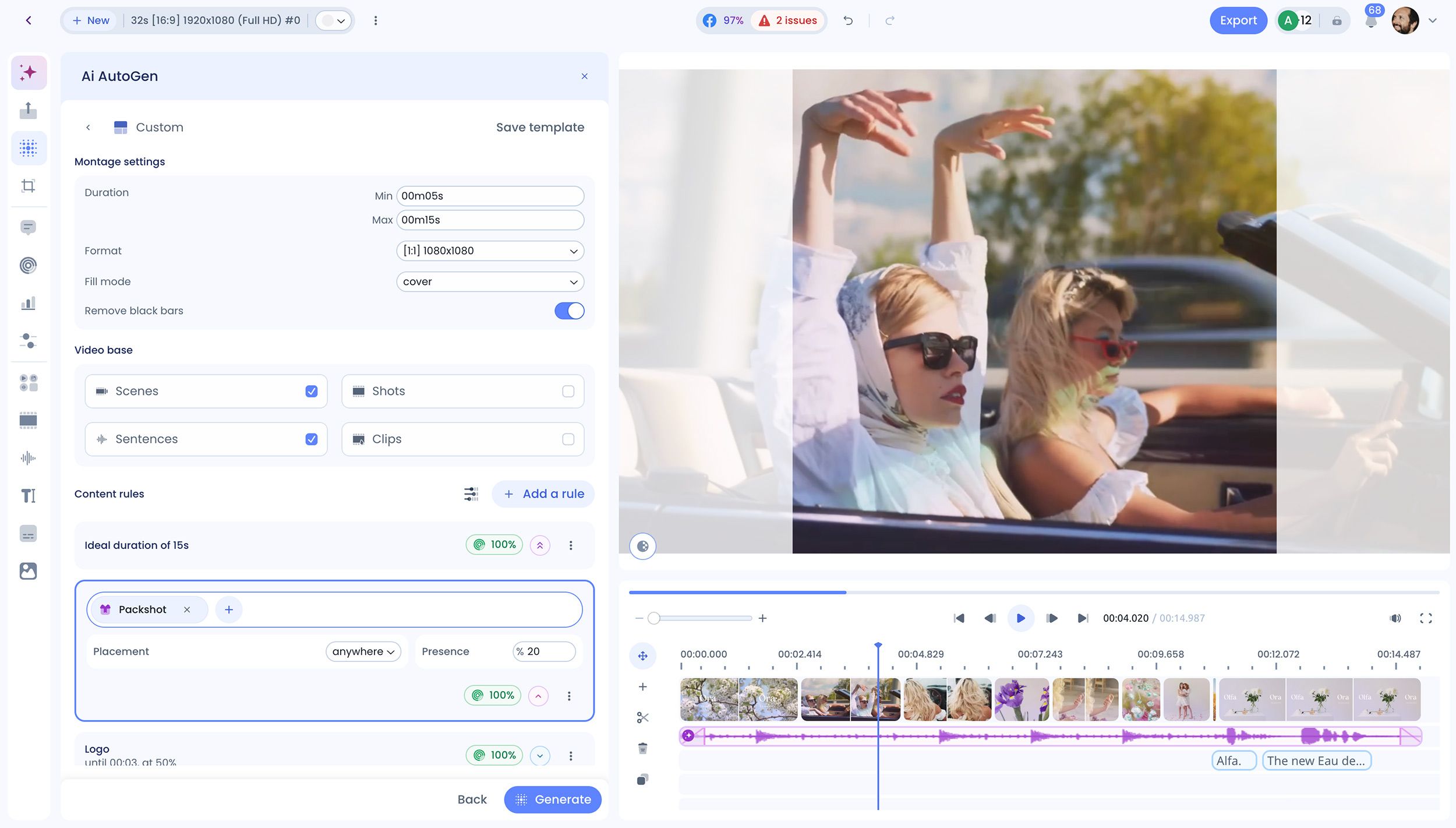Click Add a rule button
The height and width of the screenshot is (828, 1456).
coord(543,494)
